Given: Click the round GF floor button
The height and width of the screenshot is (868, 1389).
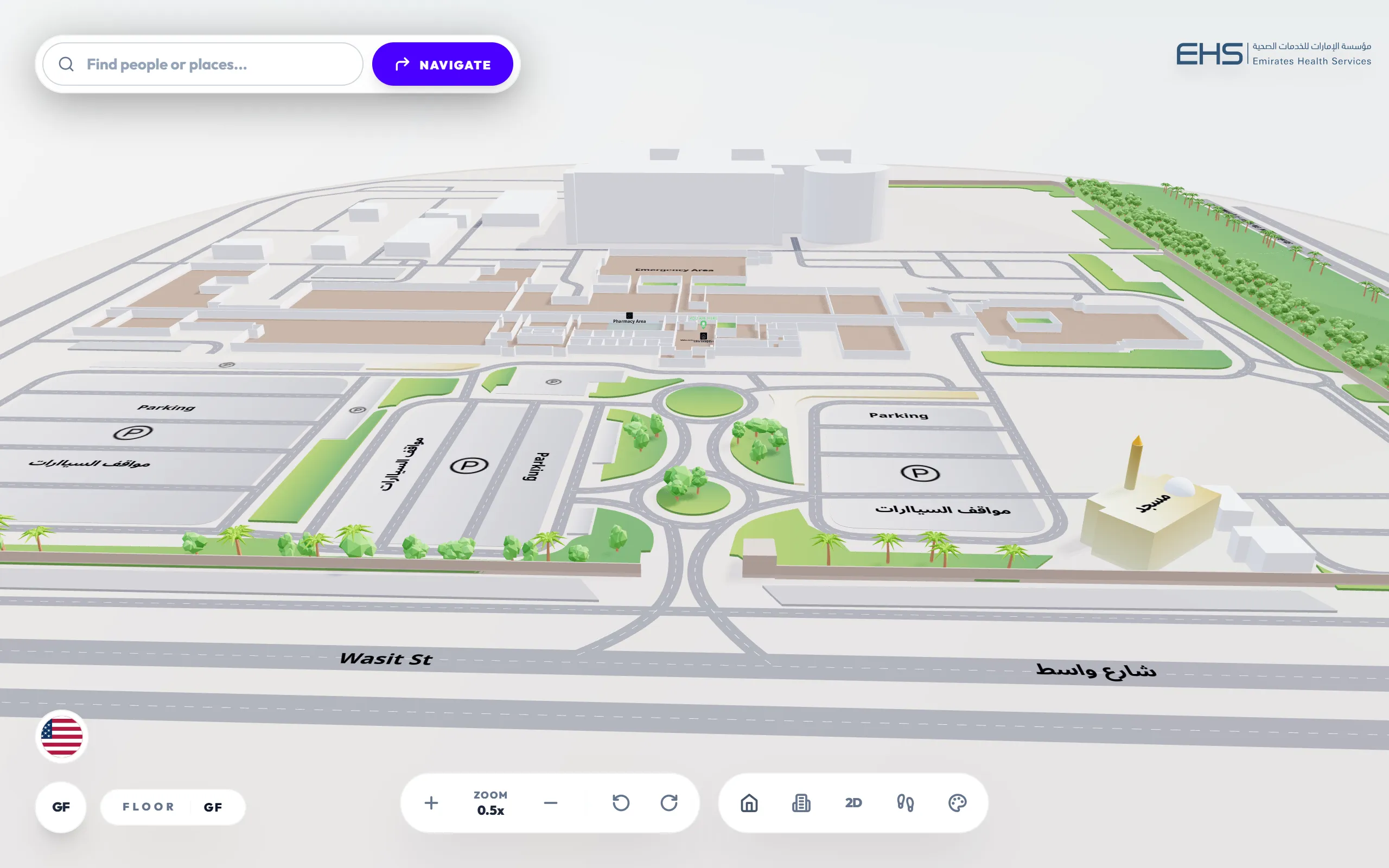Looking at the screenshot, I should click(61, 807).
